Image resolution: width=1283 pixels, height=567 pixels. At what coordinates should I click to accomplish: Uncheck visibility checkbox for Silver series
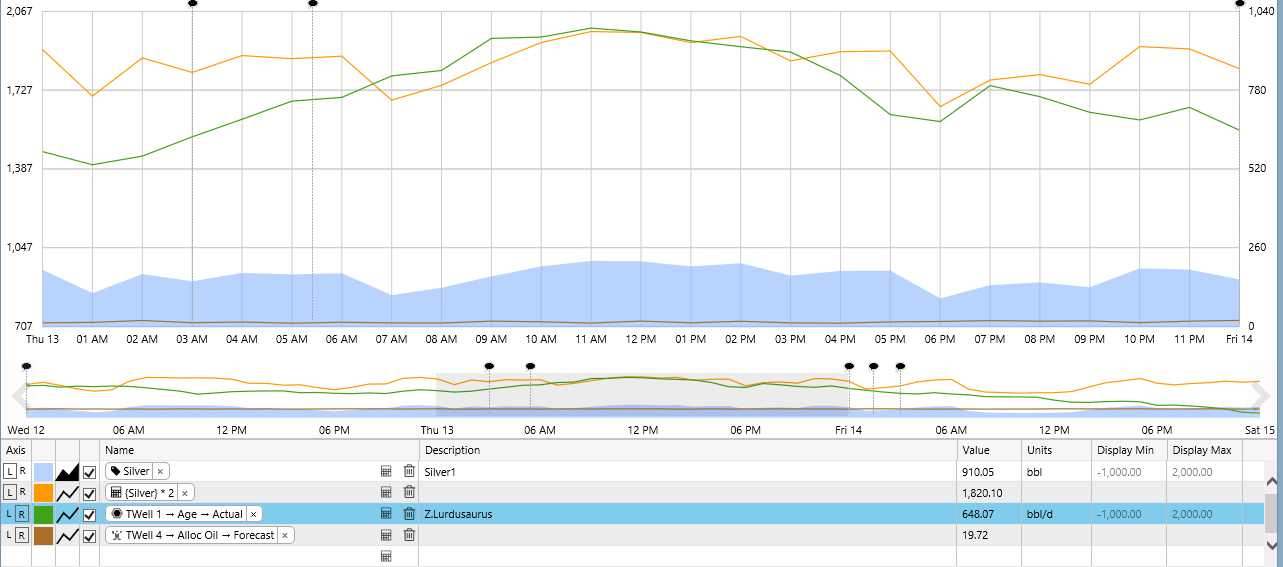90,471
